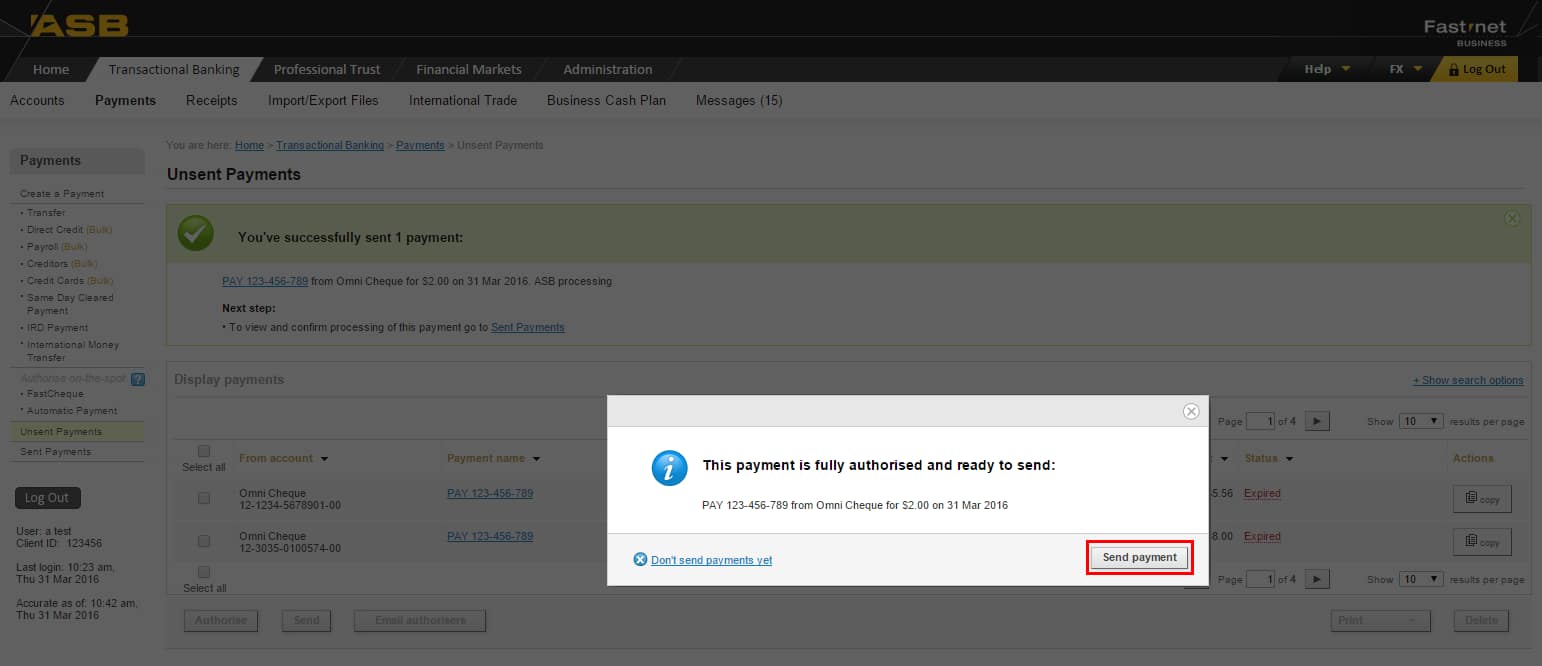Open the Messages (15) menu item
The height and width of the screenshot is (666, 1542).
click(738, 100)
